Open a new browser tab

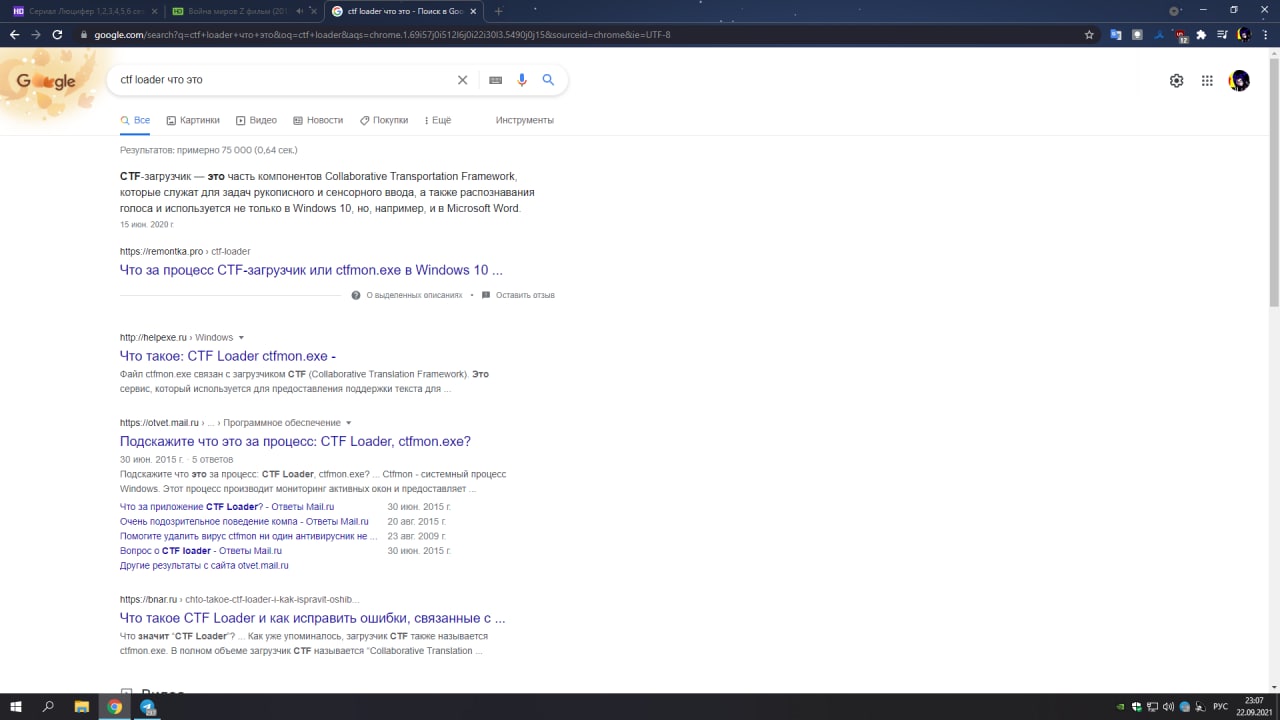(499, 11)
